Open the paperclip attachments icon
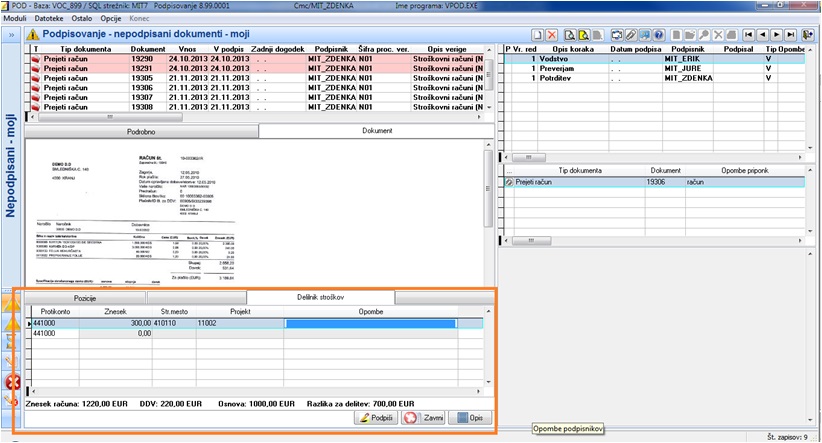This screenshot has height=443, width=822. tap(631, 35)
